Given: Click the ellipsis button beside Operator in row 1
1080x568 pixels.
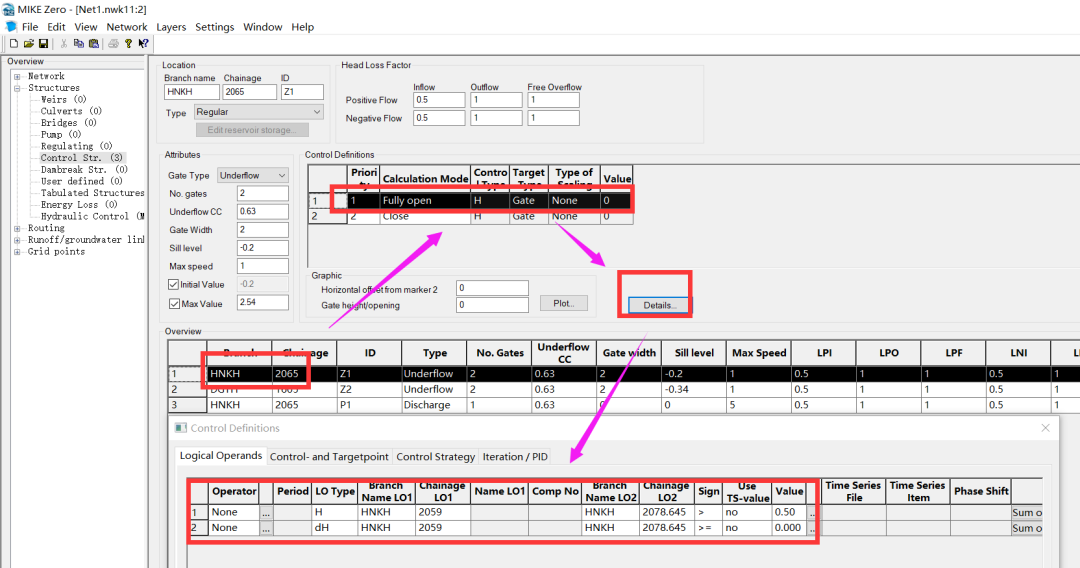Looking at the screenshot, I should (266, 512).
